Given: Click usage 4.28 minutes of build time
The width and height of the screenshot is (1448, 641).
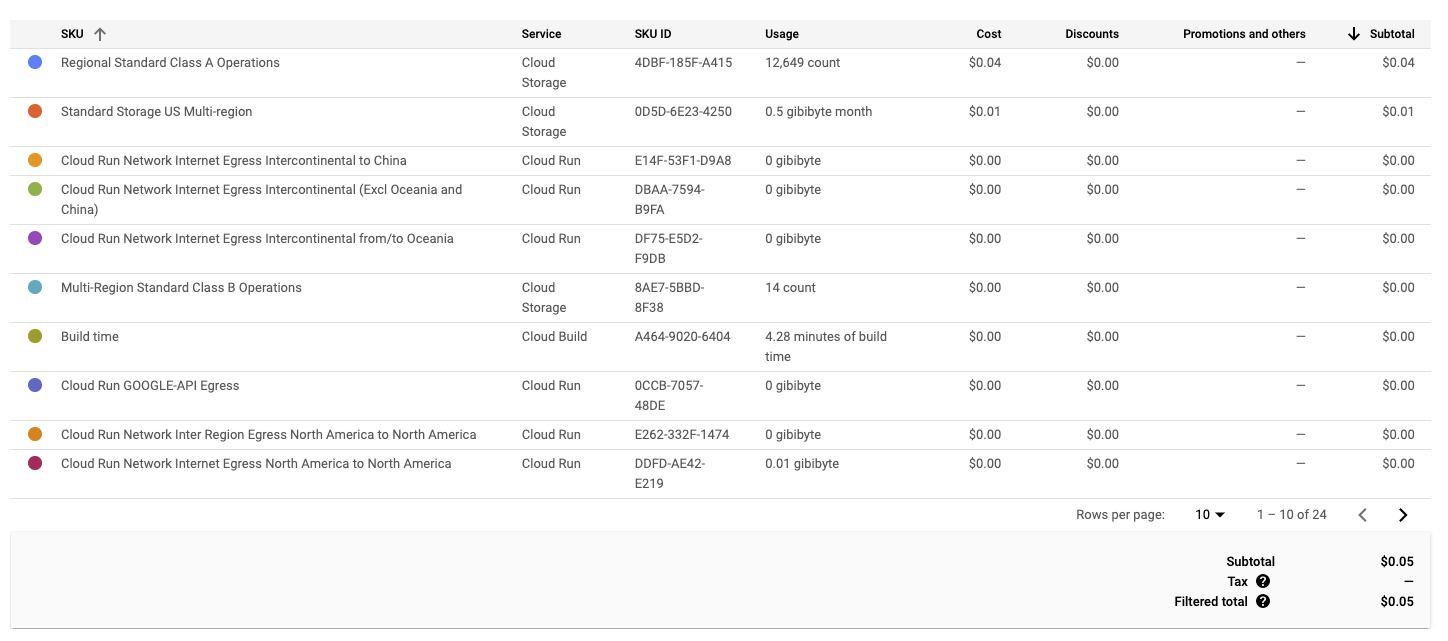Looking at the screenshot, I should 826,346.
